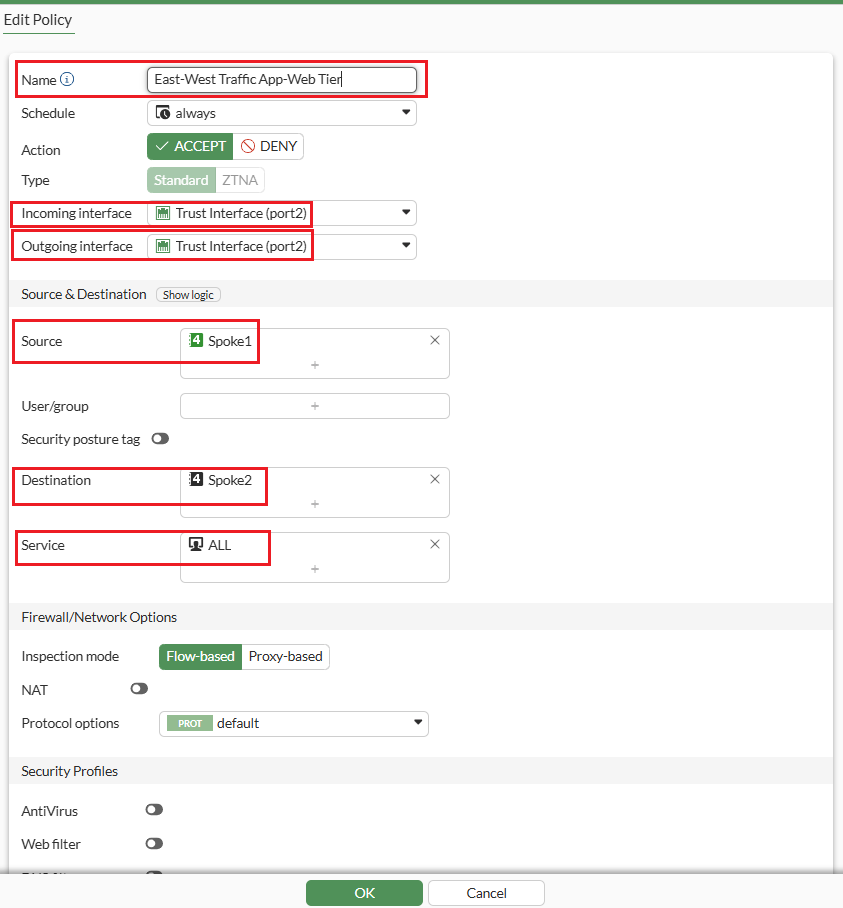Viewport: 843px width, 908px height.
Task: Clear ALL with the Service X icon
Action: point(435,544)
